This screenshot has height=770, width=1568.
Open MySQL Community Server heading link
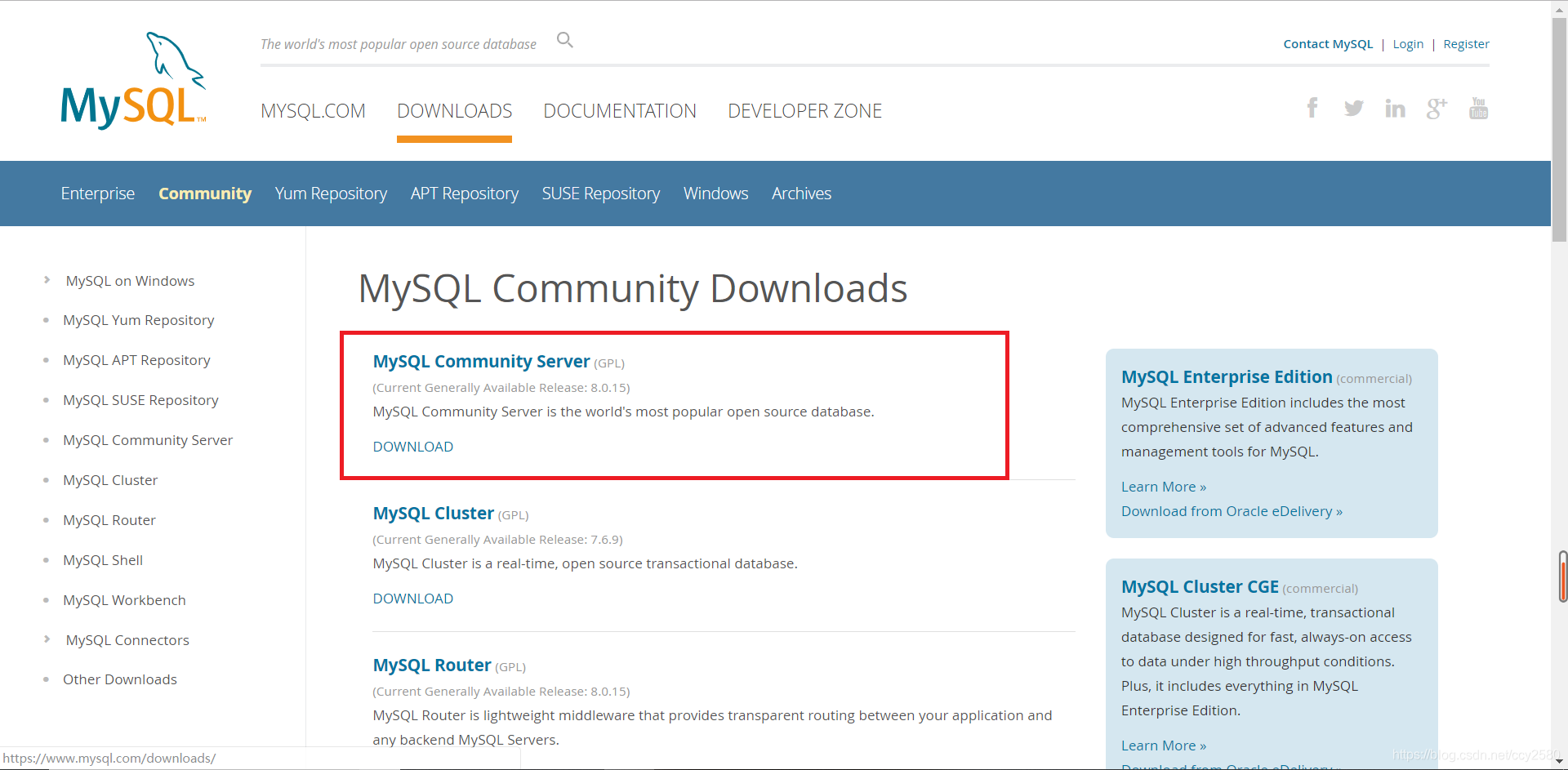click(x=481, y=362)
